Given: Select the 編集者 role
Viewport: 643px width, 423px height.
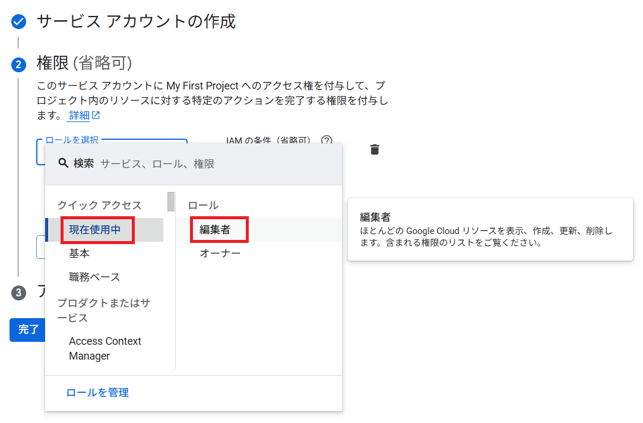Looking at the screenshot, I should (x=215, y=230).
